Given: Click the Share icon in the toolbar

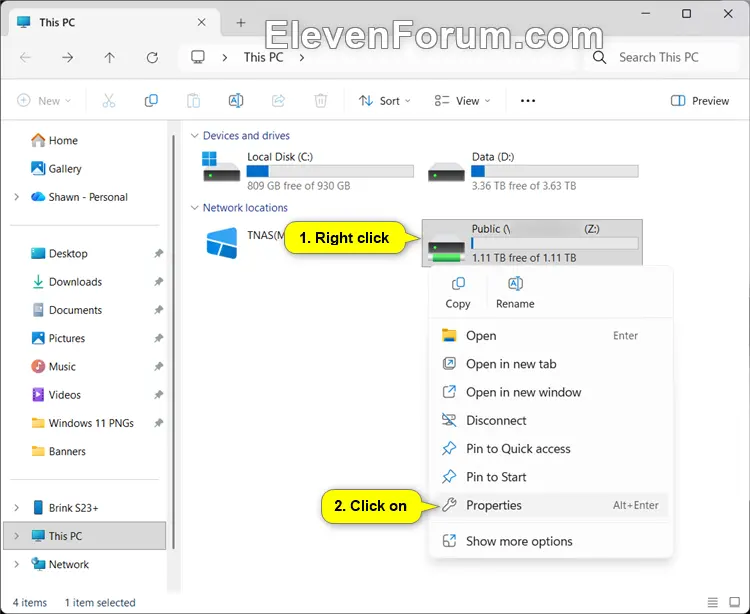Looking at the screenshot, I should coord(278,101).
